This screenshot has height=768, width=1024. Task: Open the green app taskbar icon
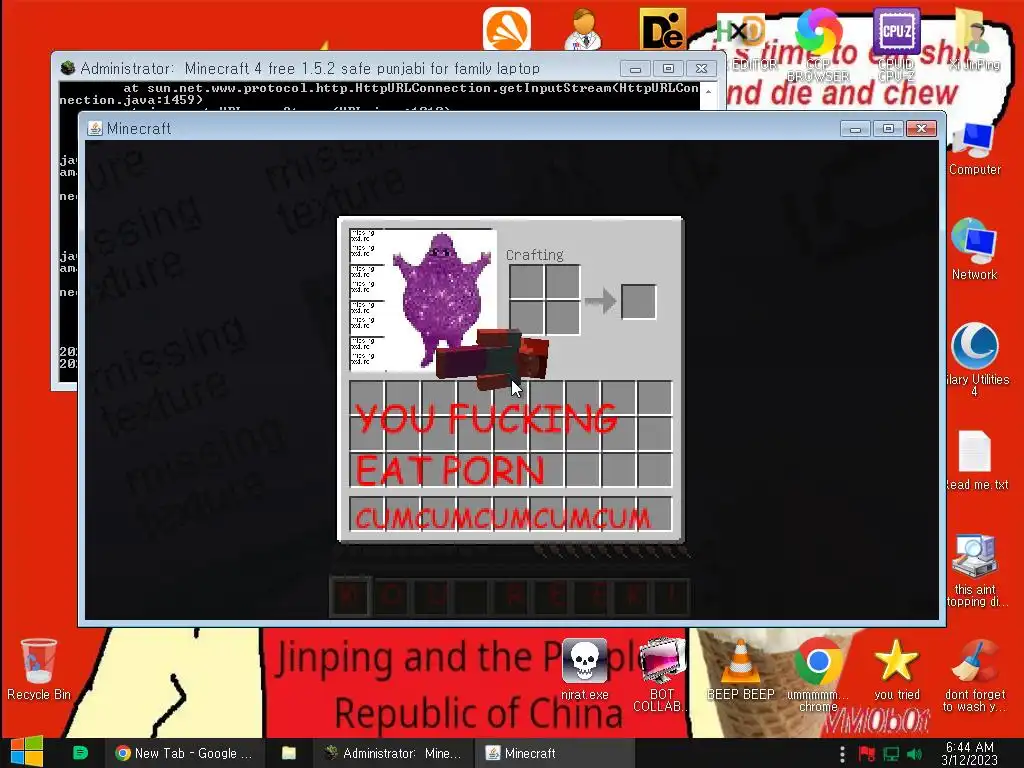(x=80, y=753)
